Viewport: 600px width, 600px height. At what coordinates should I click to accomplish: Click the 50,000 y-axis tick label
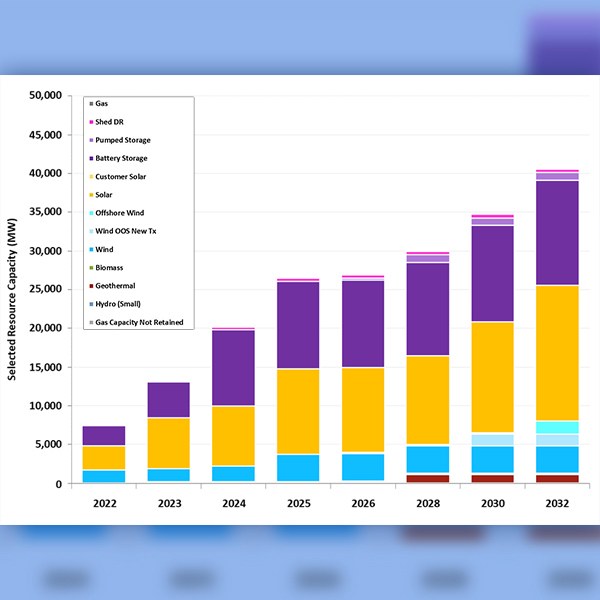pos(46,96)
